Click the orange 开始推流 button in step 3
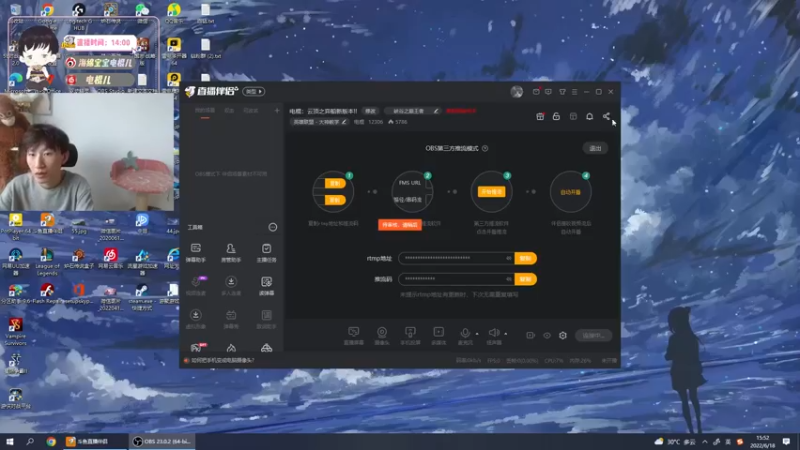The height and width of the screenshot is (450, 800). [491, 192]
